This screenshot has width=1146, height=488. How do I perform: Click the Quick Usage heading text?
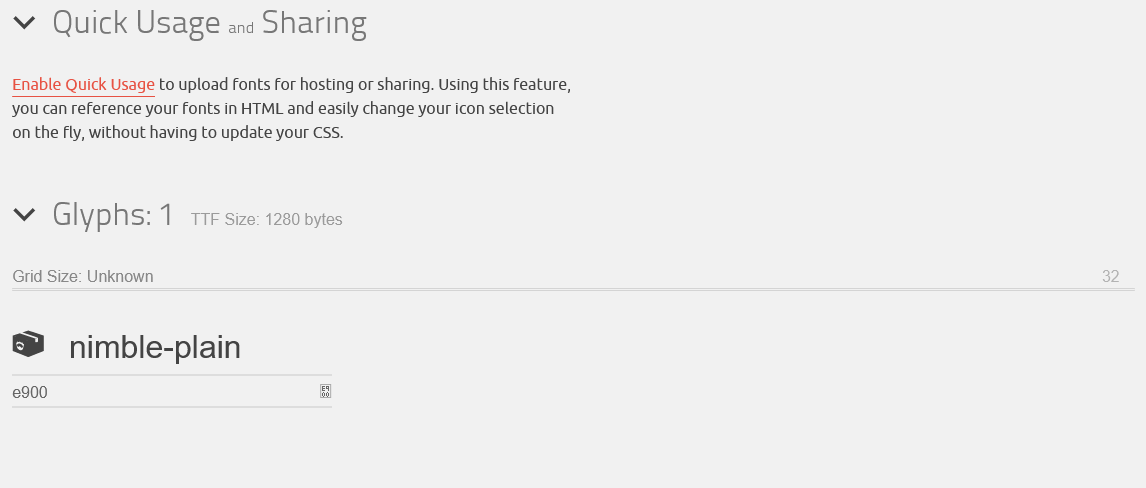point(137,23)
